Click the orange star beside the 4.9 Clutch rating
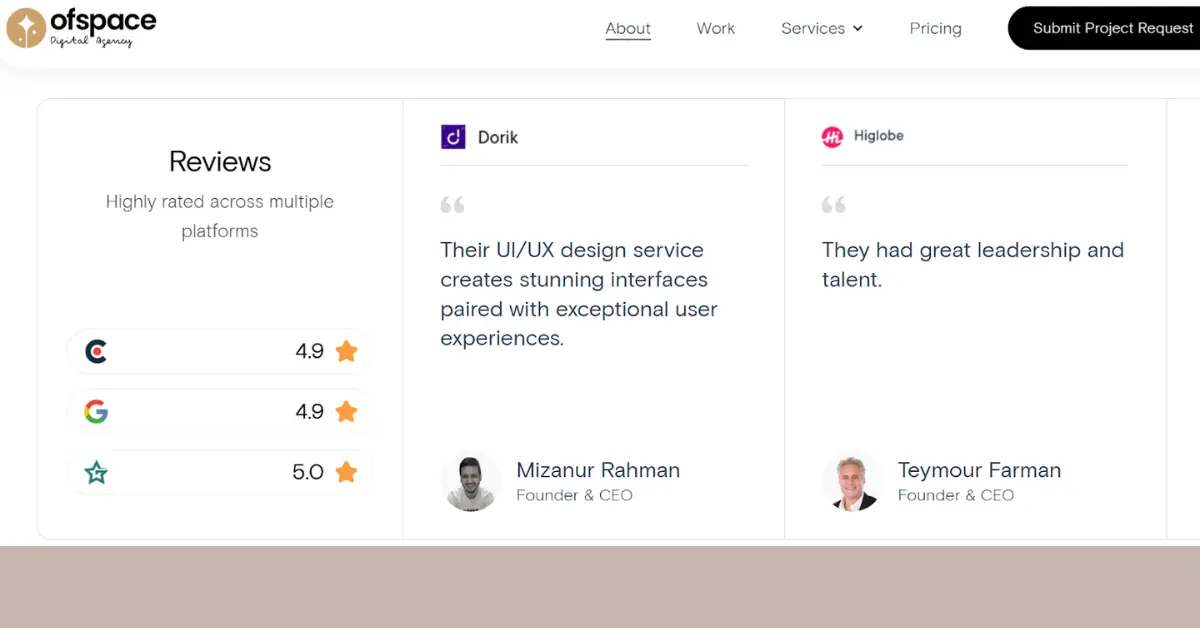The image size is (1200, 628). coord(346,351)
